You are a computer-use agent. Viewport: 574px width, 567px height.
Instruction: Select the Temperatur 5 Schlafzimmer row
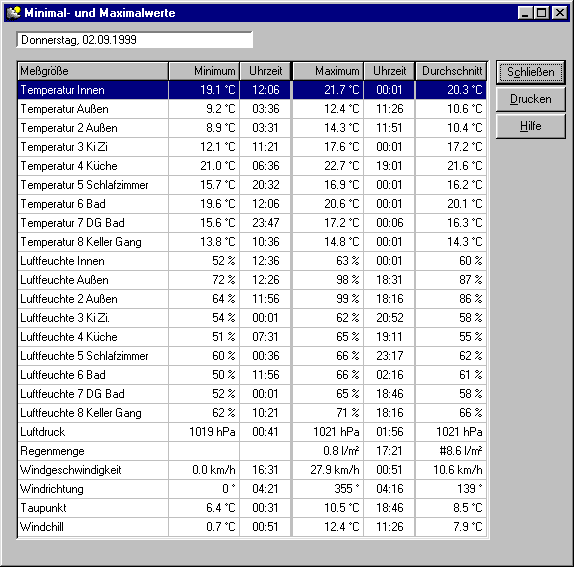(252, 185)
